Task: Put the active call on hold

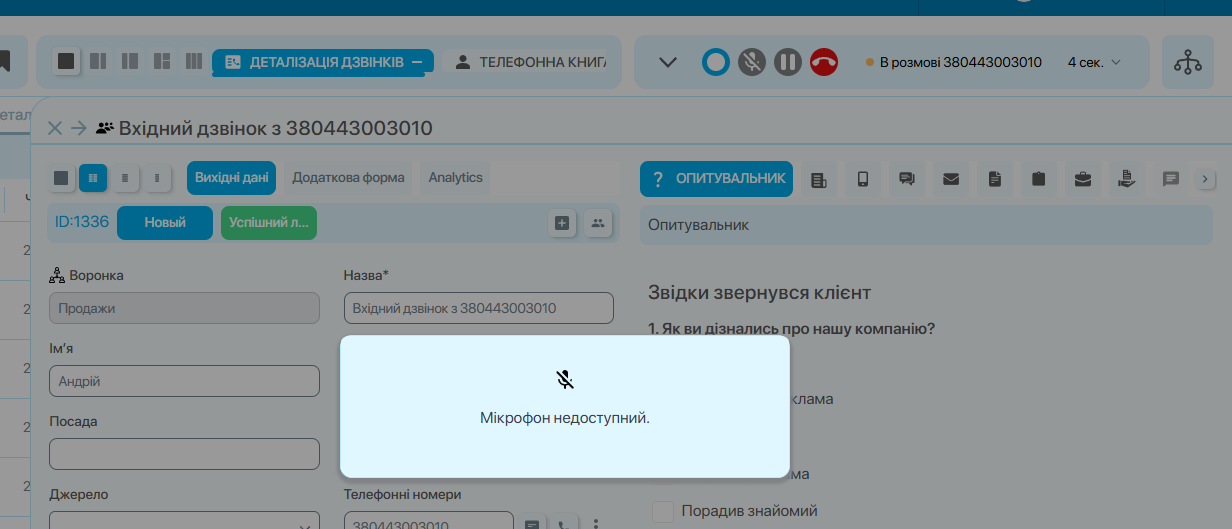Action: [x=788, y=62]
